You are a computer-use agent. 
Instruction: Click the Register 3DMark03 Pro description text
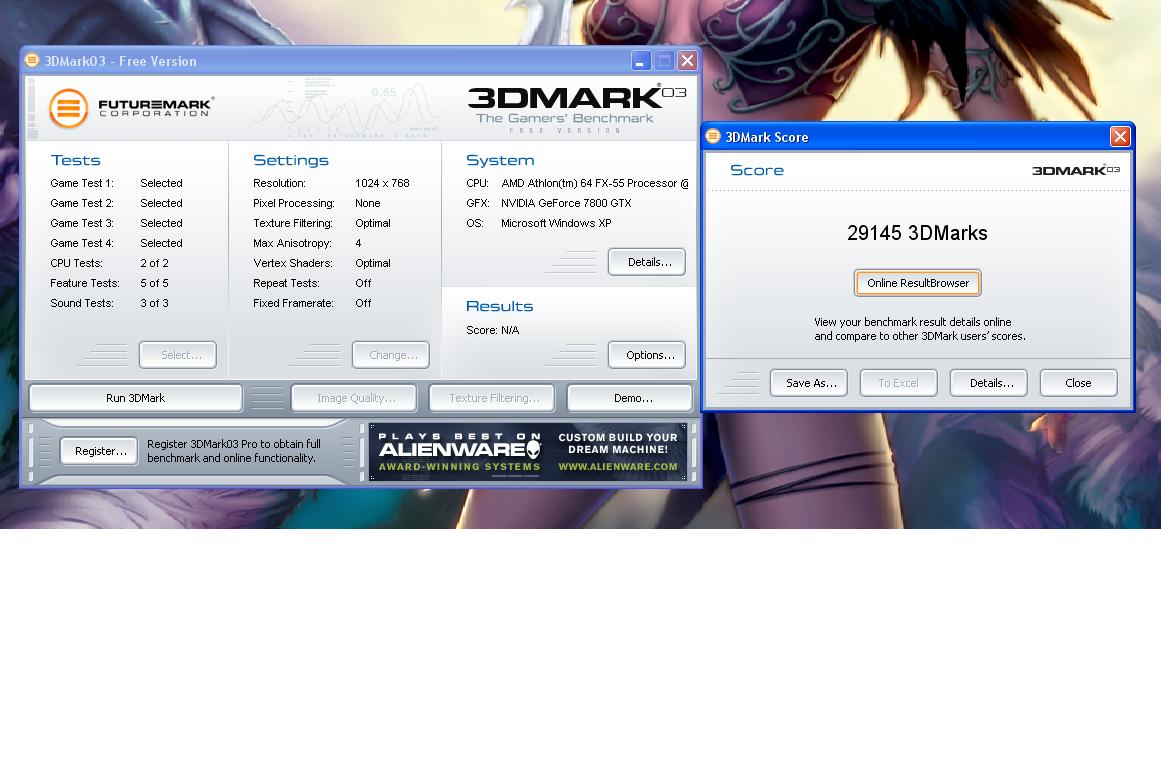tap(234, 451)
